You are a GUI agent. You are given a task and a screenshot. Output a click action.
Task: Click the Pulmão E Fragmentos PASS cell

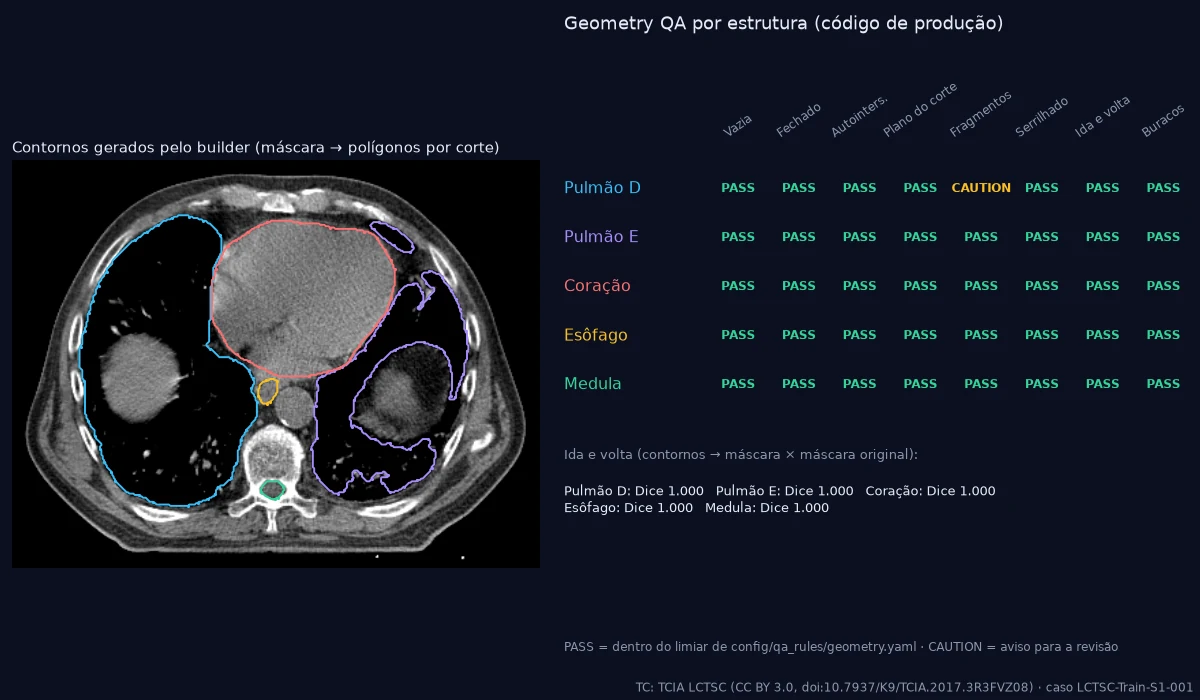(x=981, y=237)
